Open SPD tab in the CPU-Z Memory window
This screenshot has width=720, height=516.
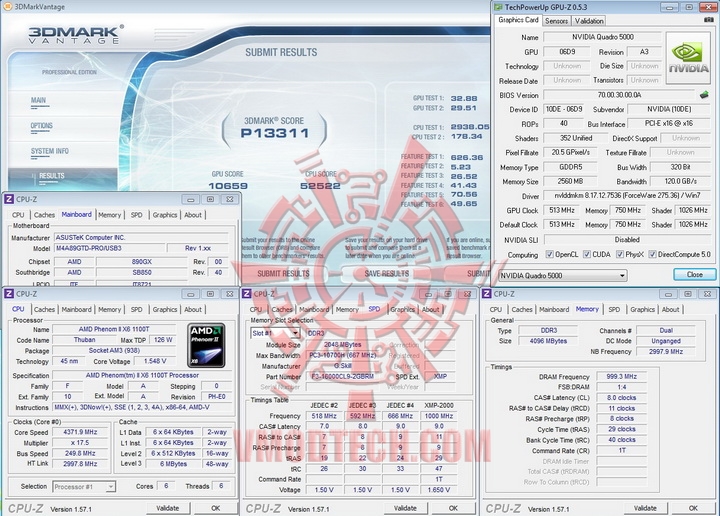[x=614, y=309]
